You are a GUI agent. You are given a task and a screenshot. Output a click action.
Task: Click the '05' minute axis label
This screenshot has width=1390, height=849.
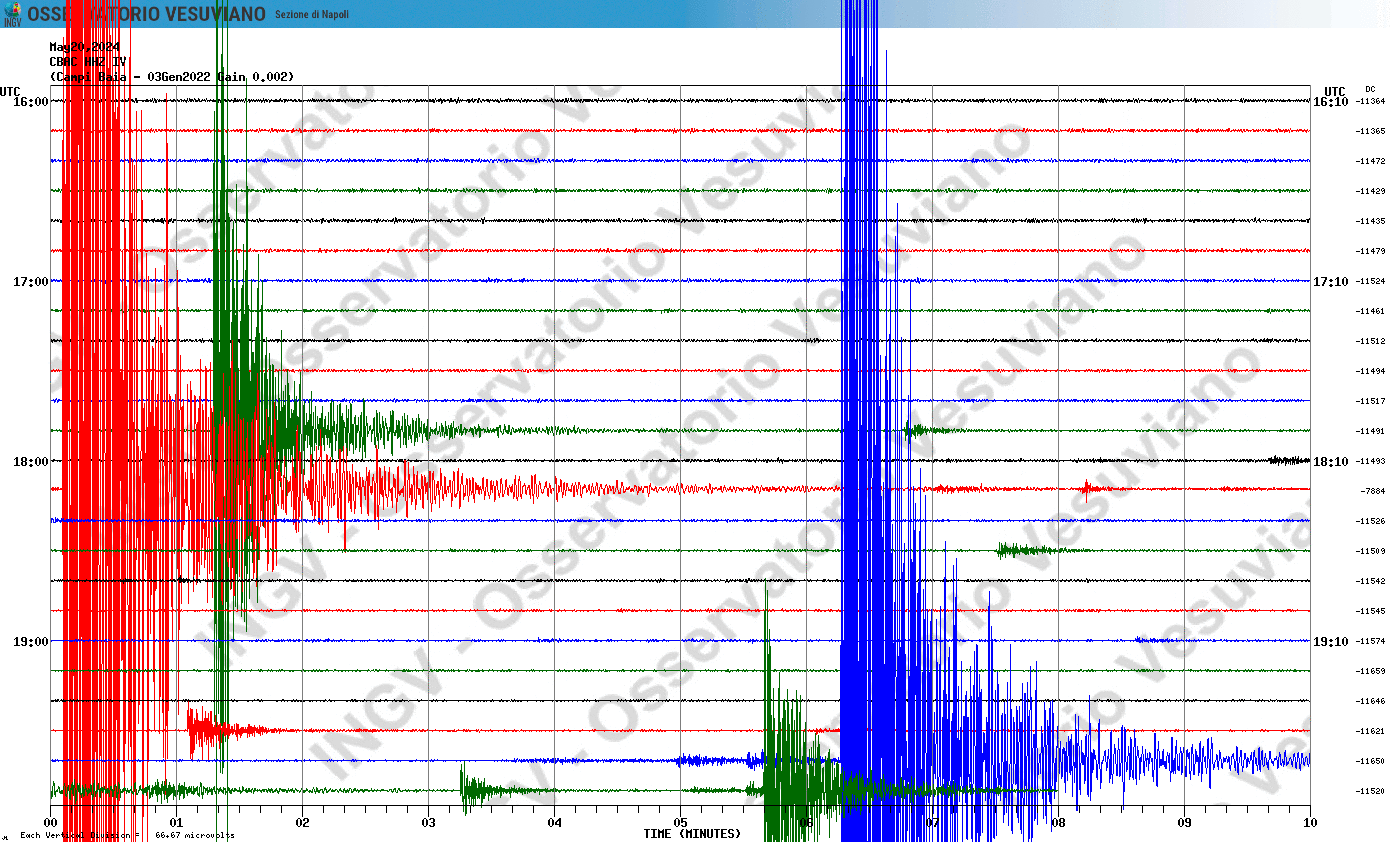coord(680,823)
